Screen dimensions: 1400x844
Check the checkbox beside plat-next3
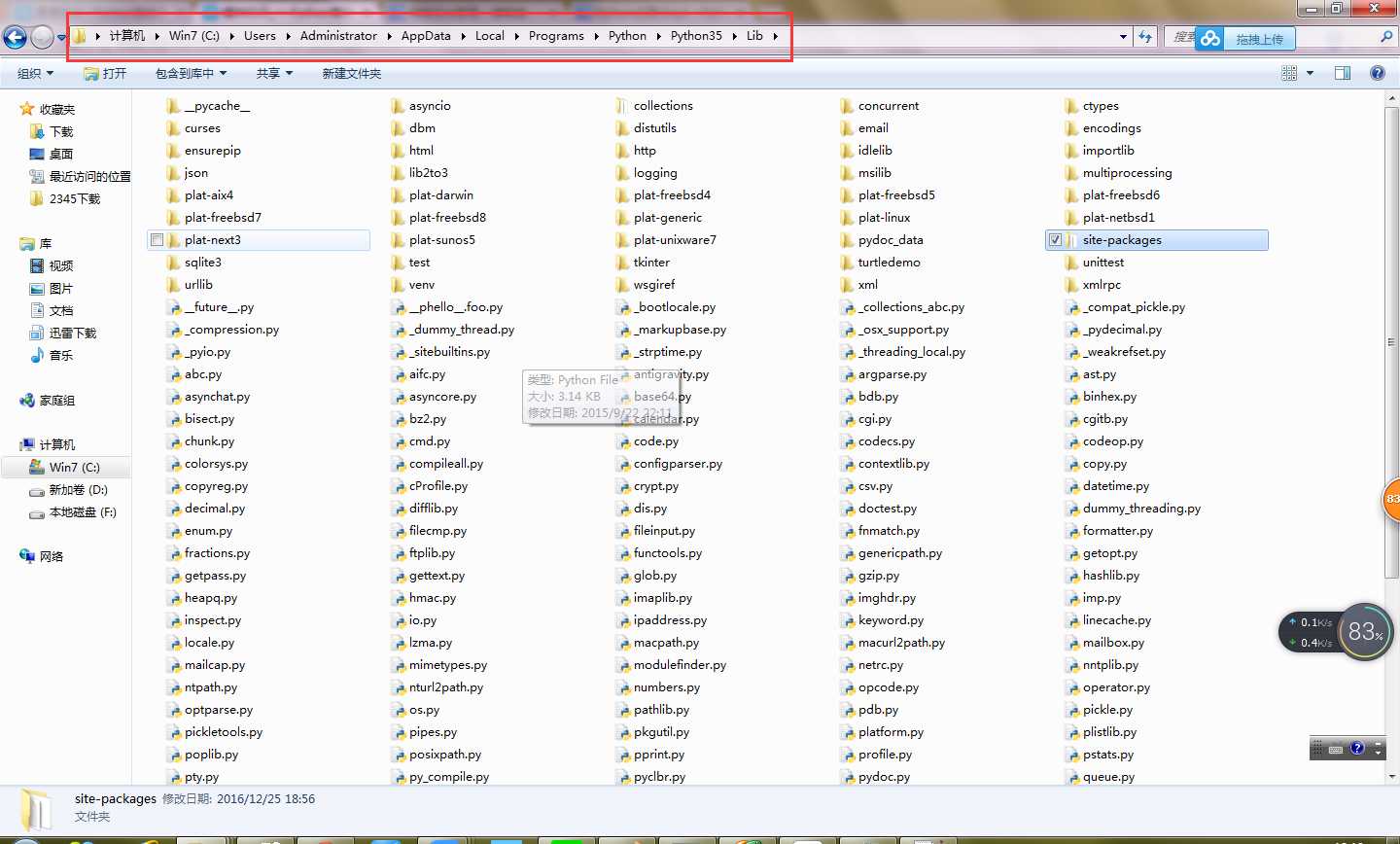point(157,240)
